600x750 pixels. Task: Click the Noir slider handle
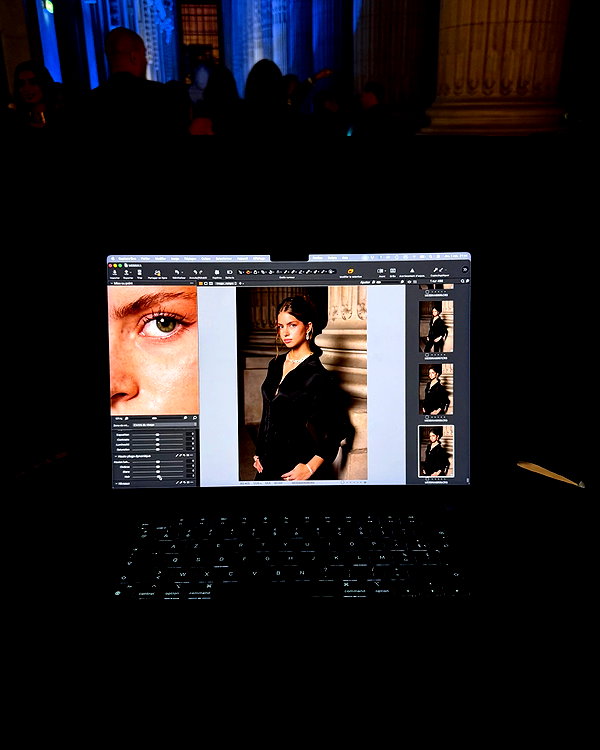[158, 476]
